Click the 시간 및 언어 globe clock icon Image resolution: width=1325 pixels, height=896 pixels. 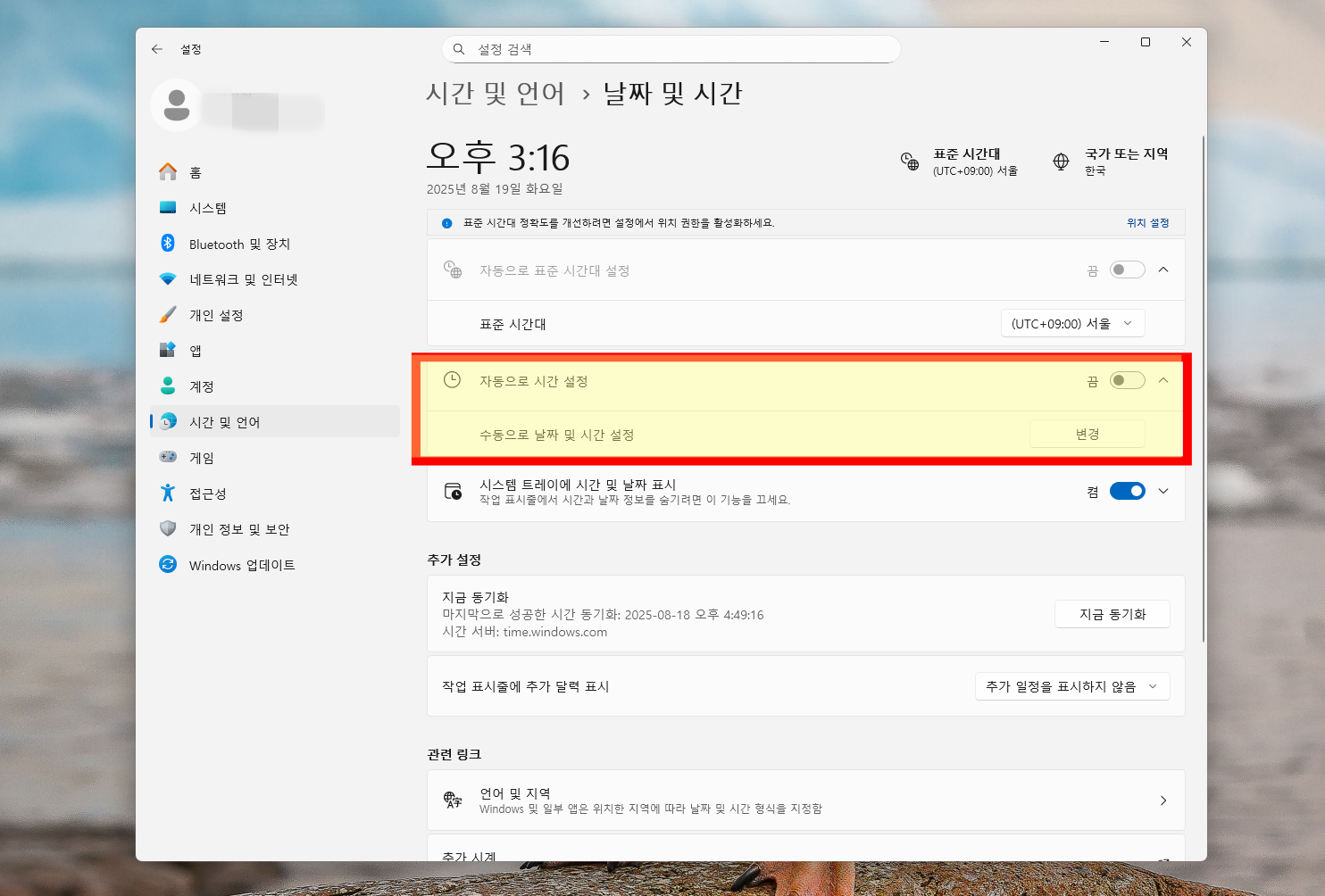tap(168, 421)
